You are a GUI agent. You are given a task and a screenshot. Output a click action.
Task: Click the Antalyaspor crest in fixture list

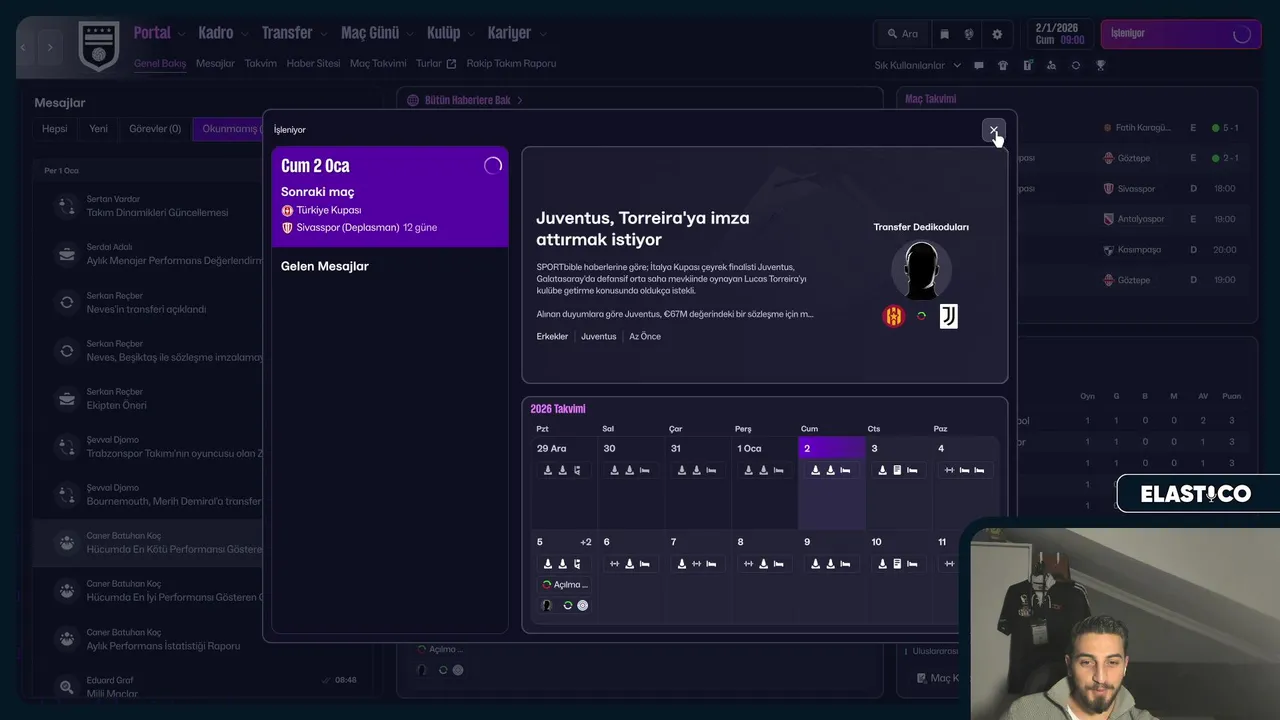pos(1108,219)
